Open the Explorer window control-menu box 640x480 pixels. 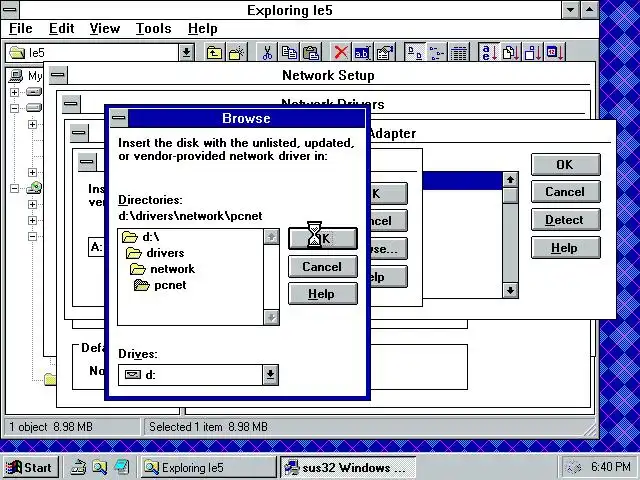(10, 10)
